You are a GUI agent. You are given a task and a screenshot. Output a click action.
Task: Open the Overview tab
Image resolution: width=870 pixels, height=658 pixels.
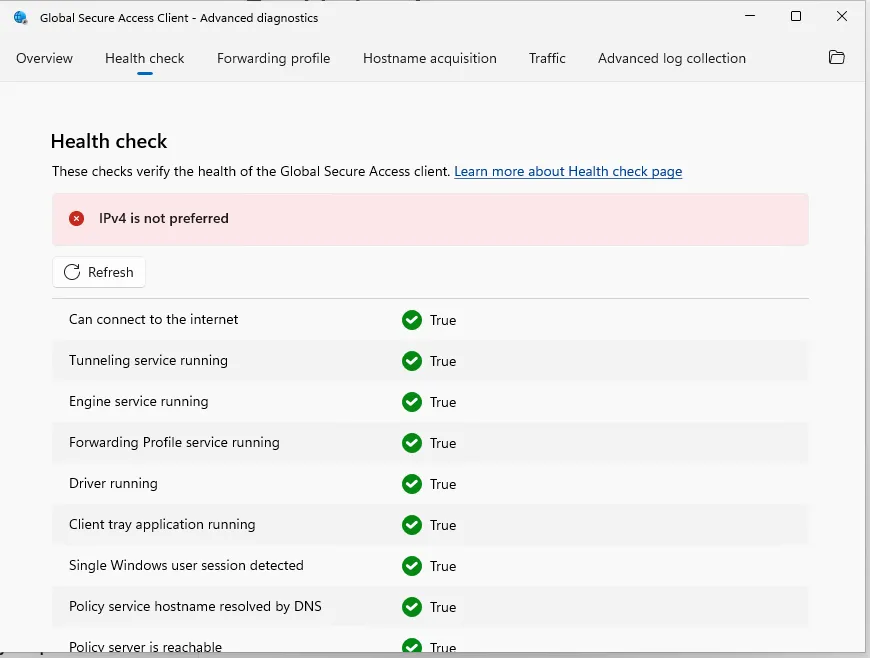tap(44, 58)
